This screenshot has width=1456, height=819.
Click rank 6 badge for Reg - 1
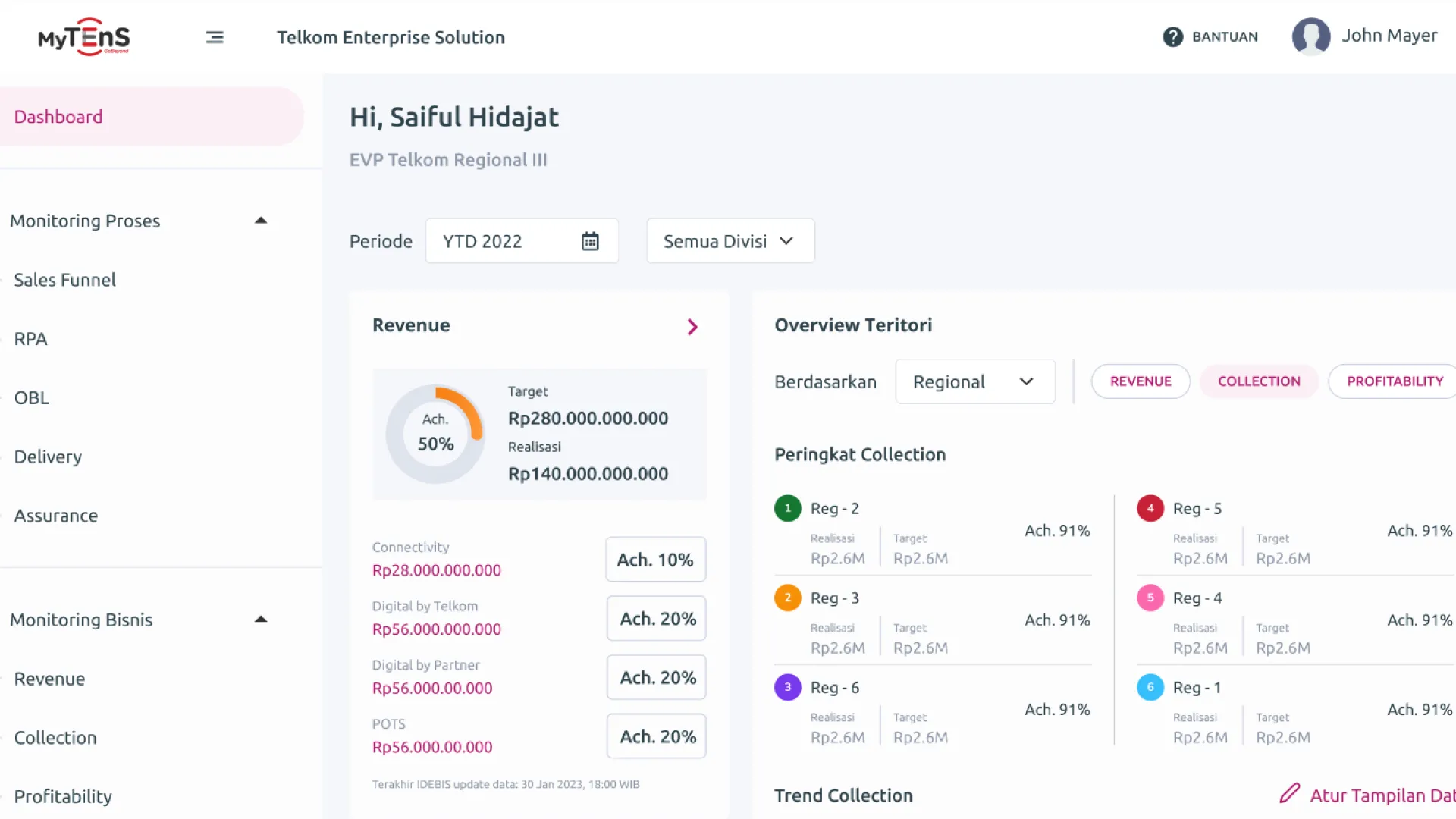coord(1150,687)
